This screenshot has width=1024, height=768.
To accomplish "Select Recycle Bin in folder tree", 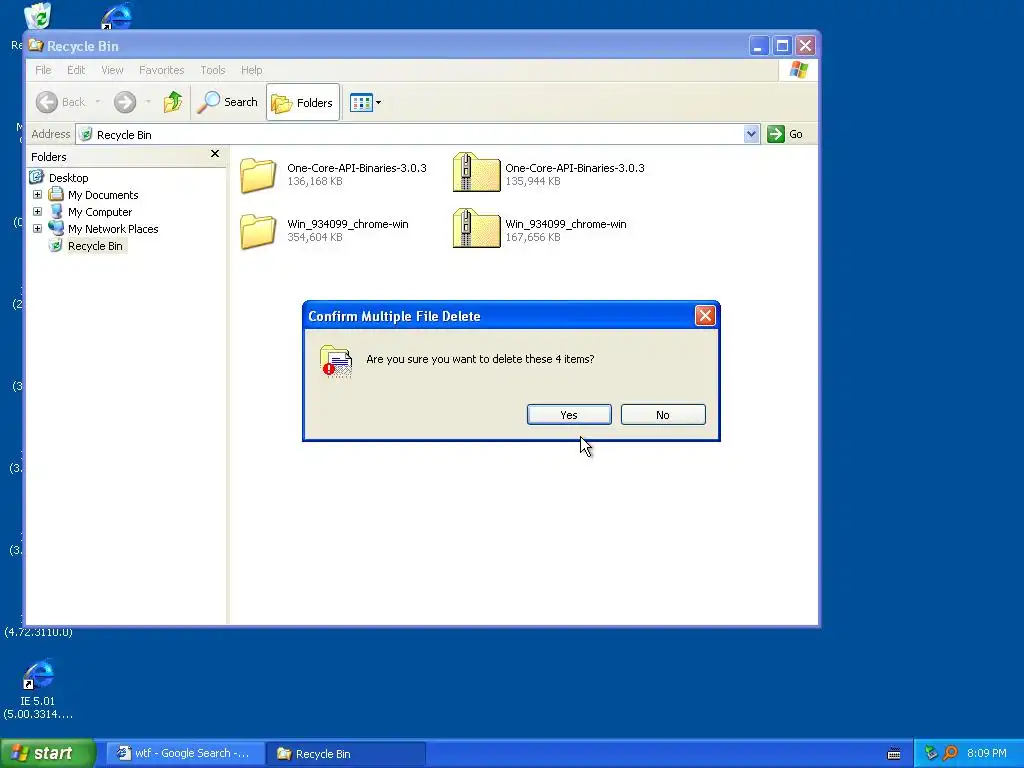I will (x=95, y=246).
